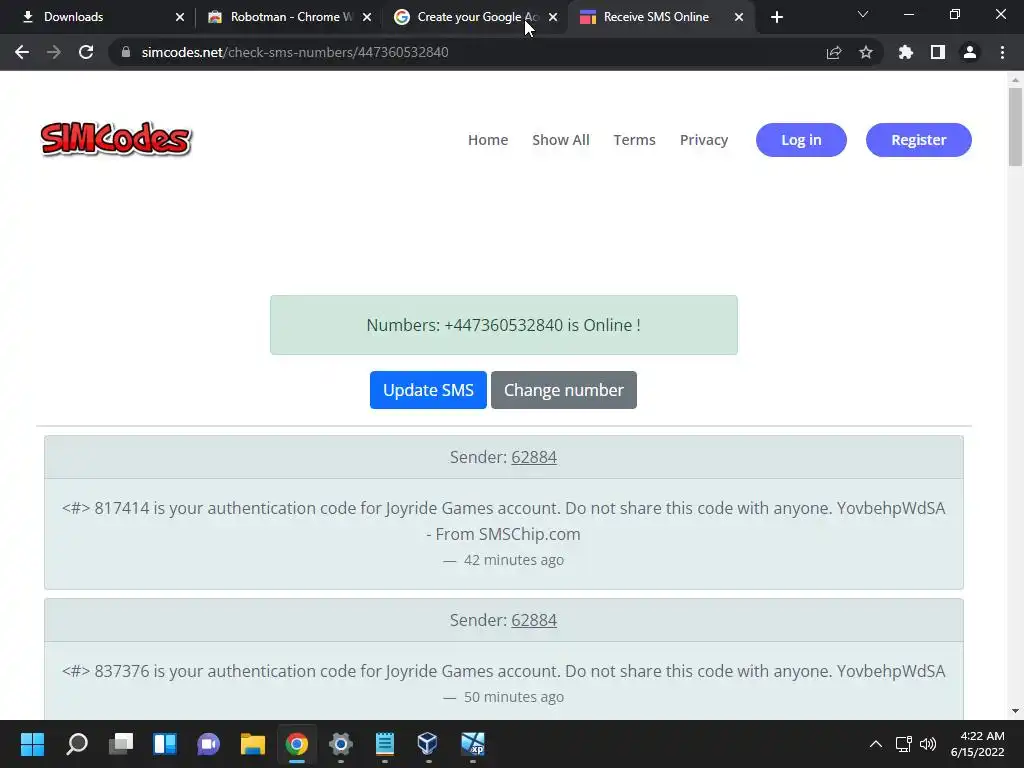
Task: Open XP virtual machine icon on taskbar
Action: [x=473, y=744]
